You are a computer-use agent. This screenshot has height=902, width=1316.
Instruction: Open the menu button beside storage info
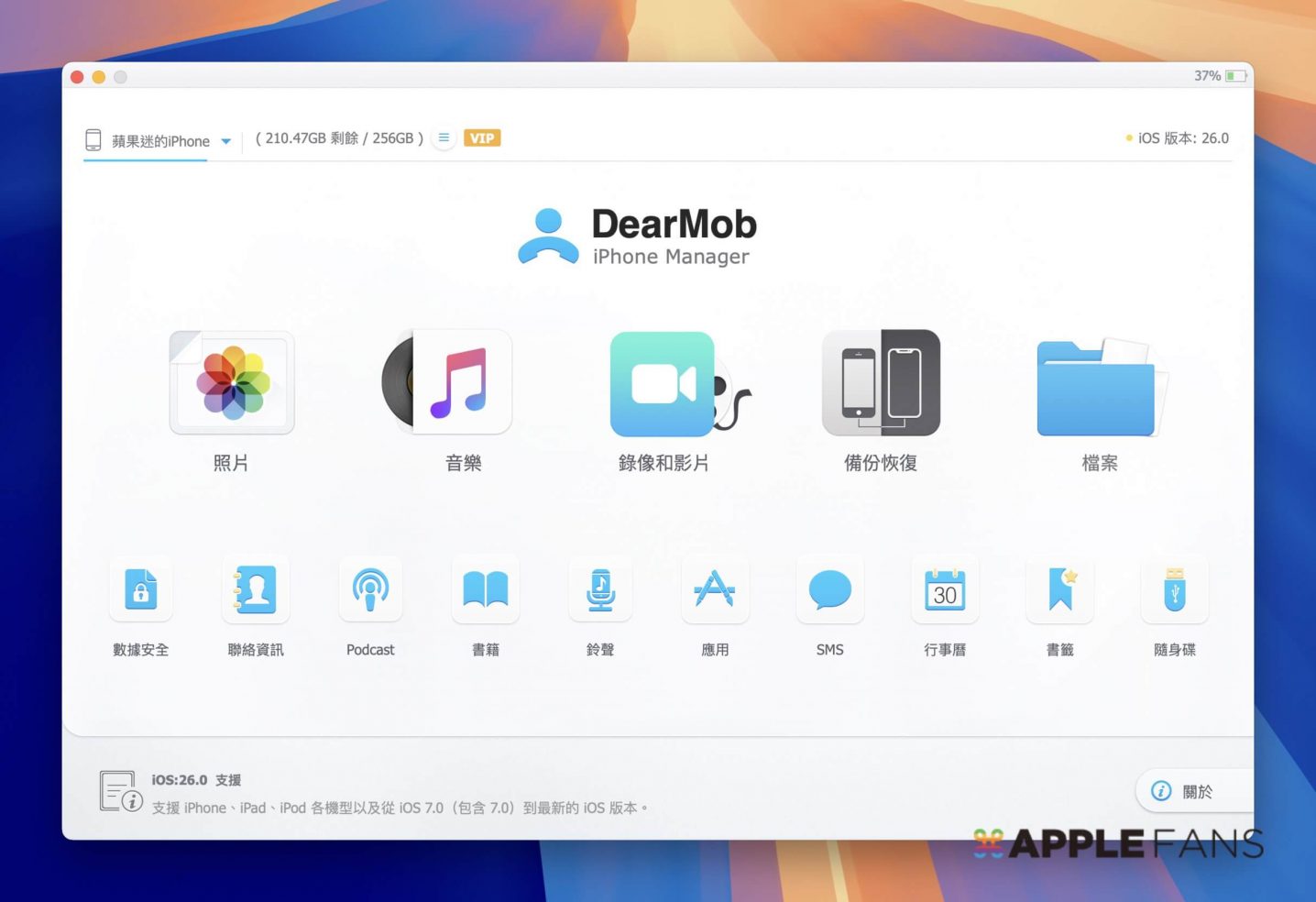click(x=444, y=138)
